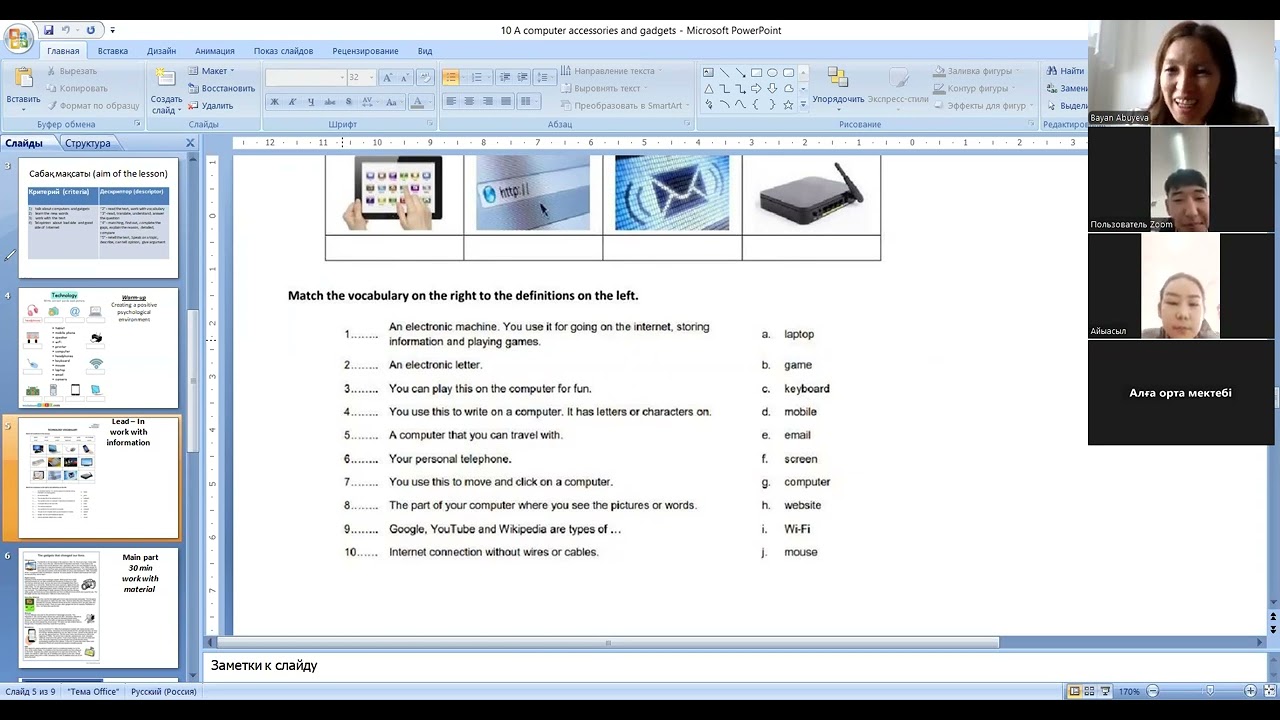Open the character spacing AV menu
1280x720 pixels.
pos(369,102)
